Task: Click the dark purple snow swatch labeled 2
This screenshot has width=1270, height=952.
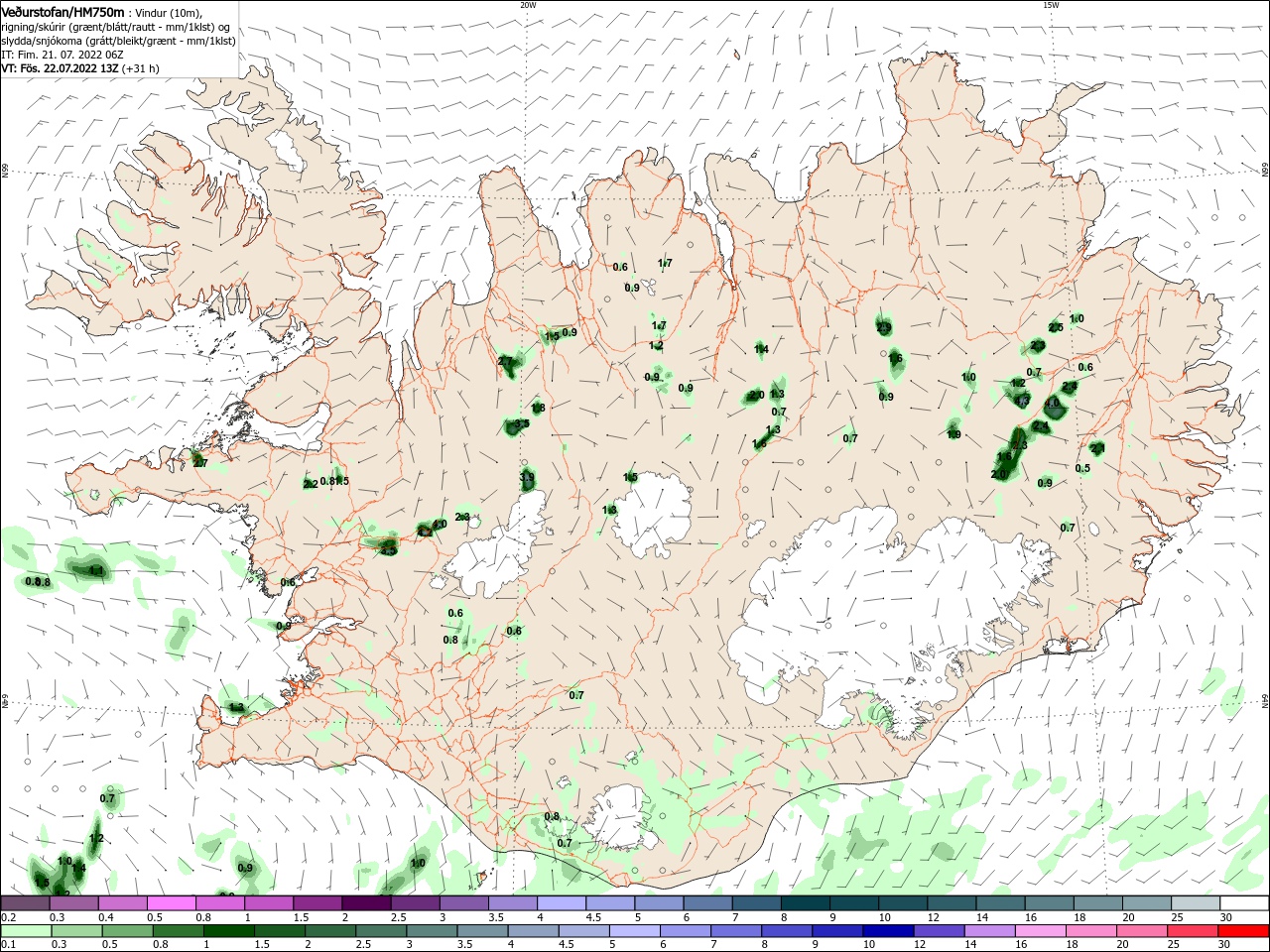Action: [x=366, y=903]
